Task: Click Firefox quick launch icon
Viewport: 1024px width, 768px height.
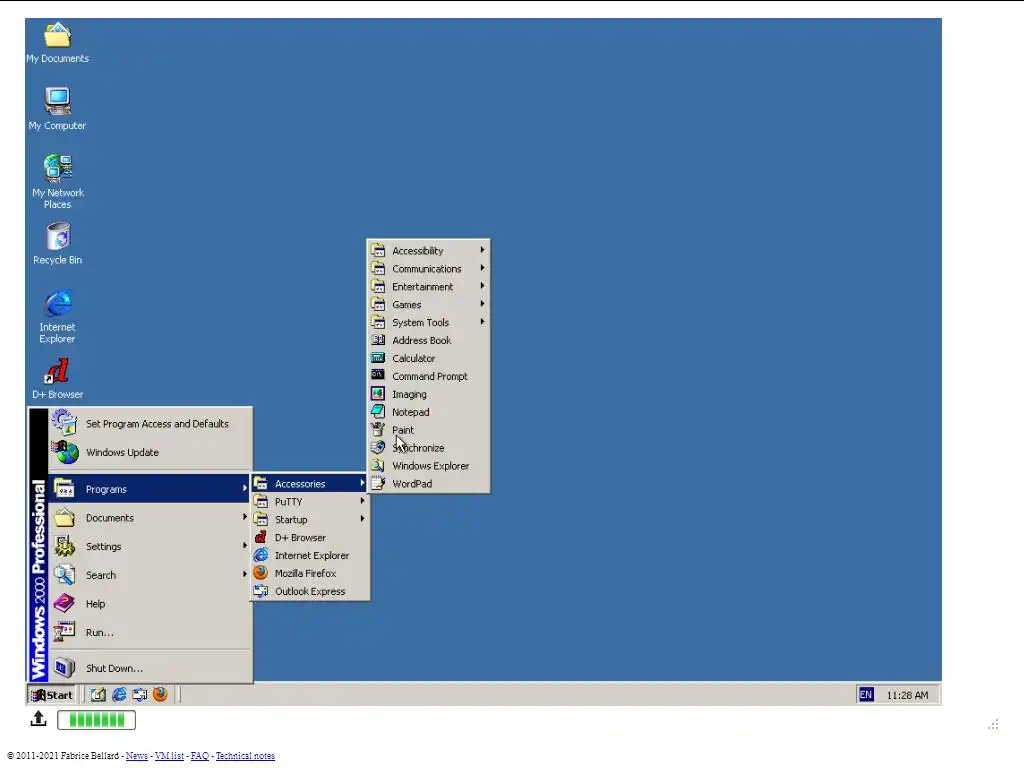Action: point(160,695)
